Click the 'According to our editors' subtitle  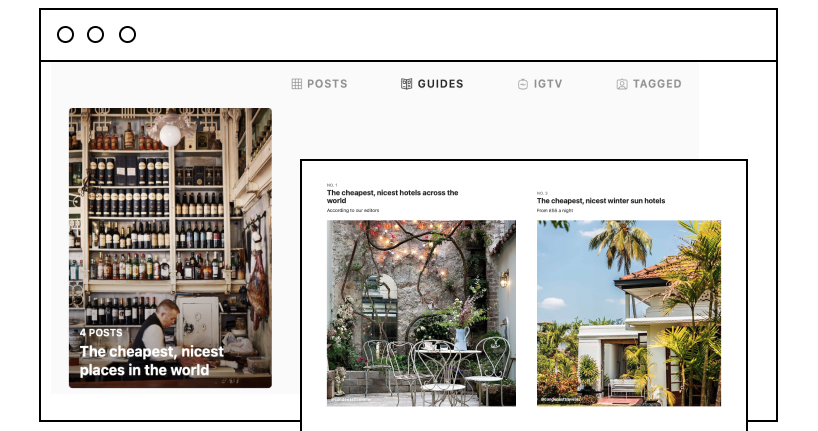pos(353,210)
